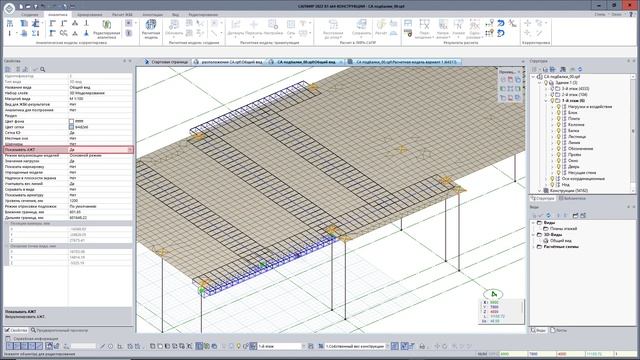Click the Дотянуть icon in ribbon

click(236, 27)
